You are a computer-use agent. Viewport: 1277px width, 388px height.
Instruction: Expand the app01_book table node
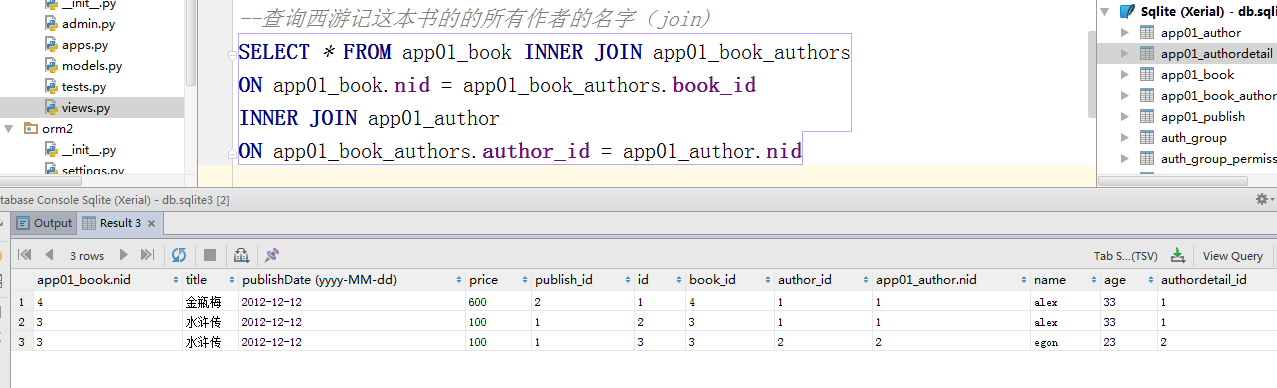pos(1126,75)
